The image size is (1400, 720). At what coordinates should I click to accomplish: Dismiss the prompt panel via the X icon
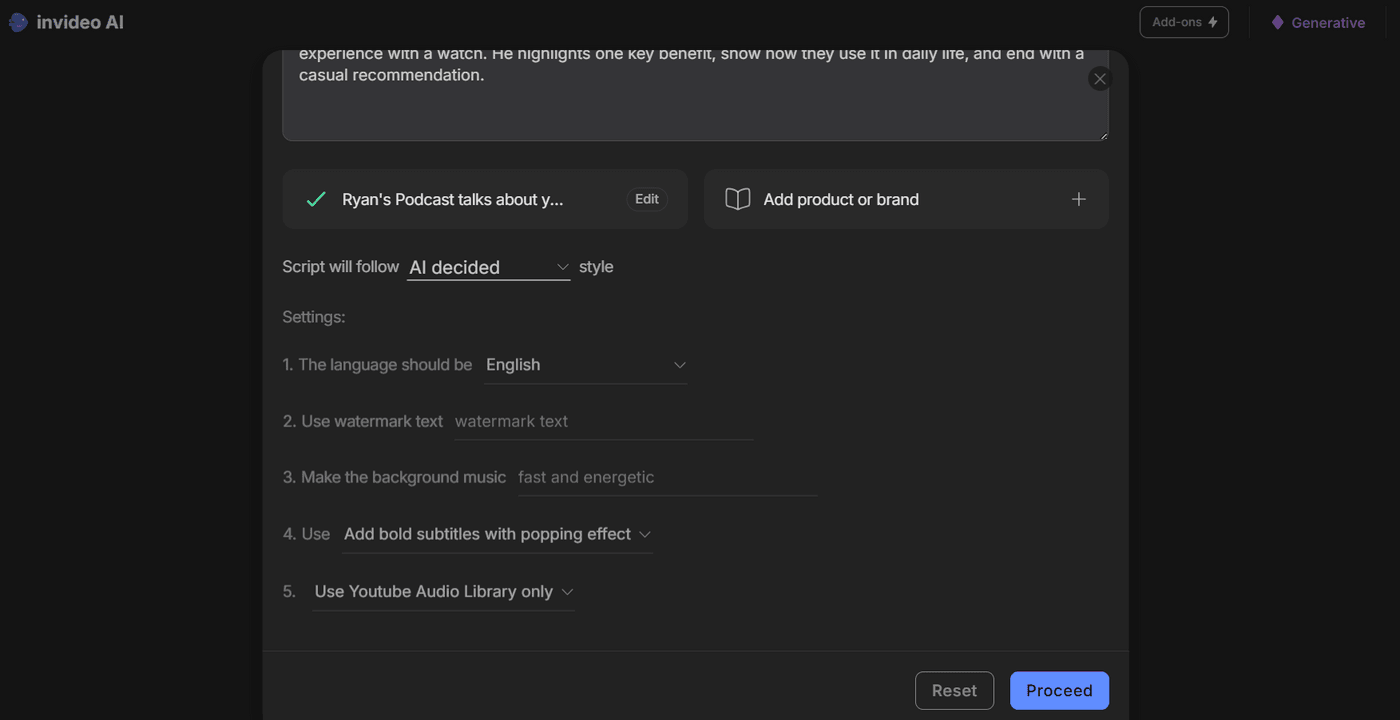[x=1099, y=78]
